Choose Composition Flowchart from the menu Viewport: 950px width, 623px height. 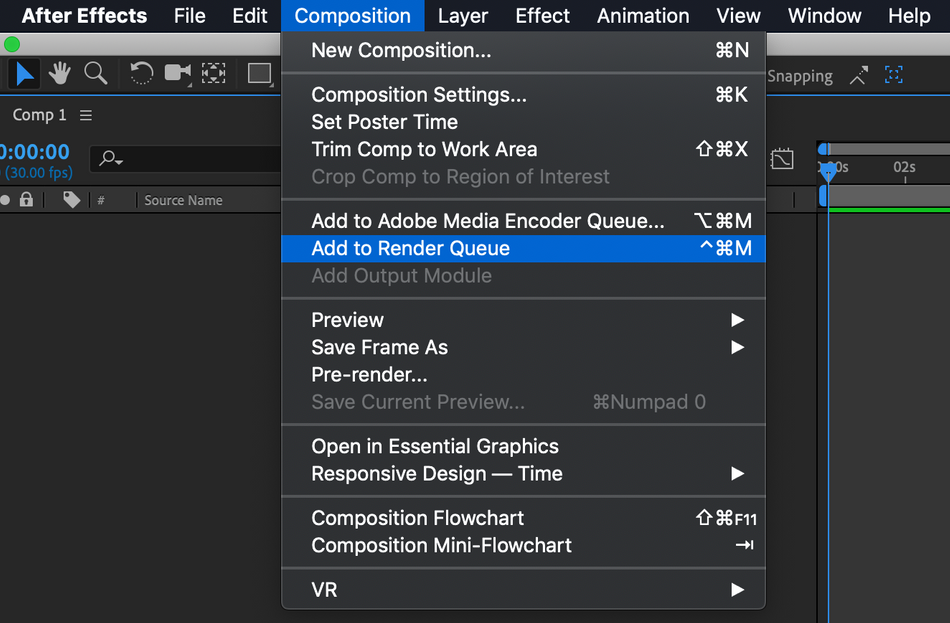coord(418,518)
